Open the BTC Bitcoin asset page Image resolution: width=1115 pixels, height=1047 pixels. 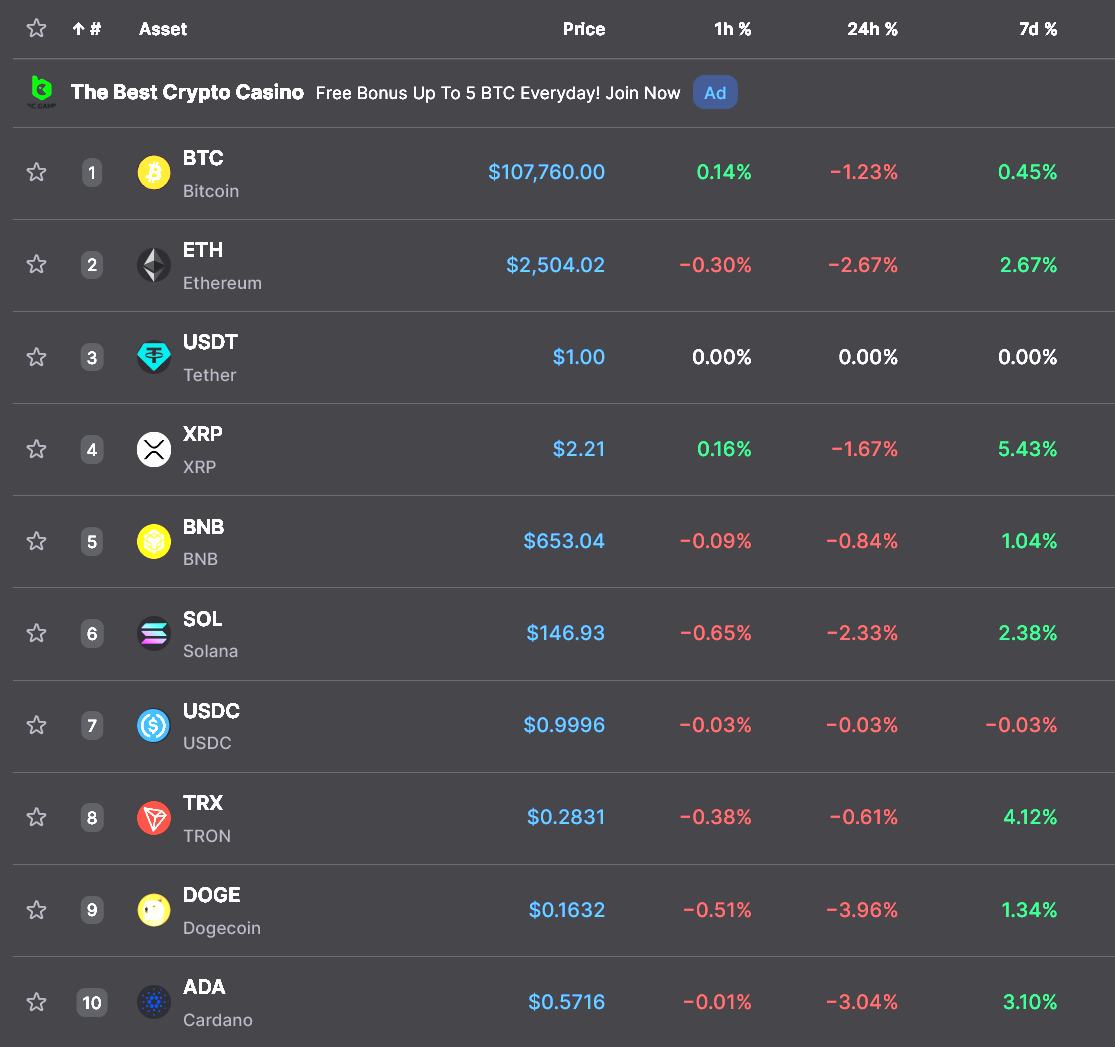point(210,174)
